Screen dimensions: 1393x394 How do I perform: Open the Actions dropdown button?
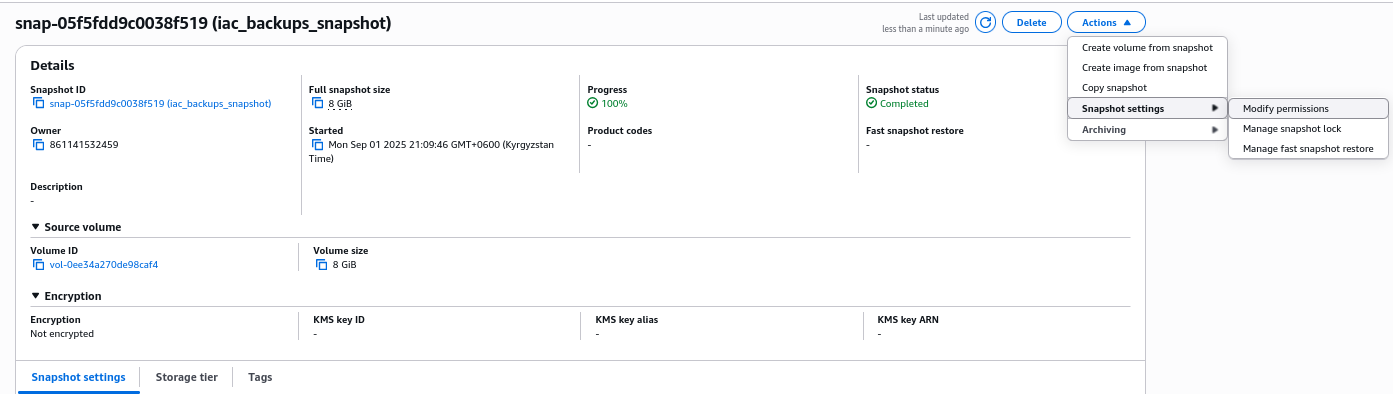coord(1106,22)
